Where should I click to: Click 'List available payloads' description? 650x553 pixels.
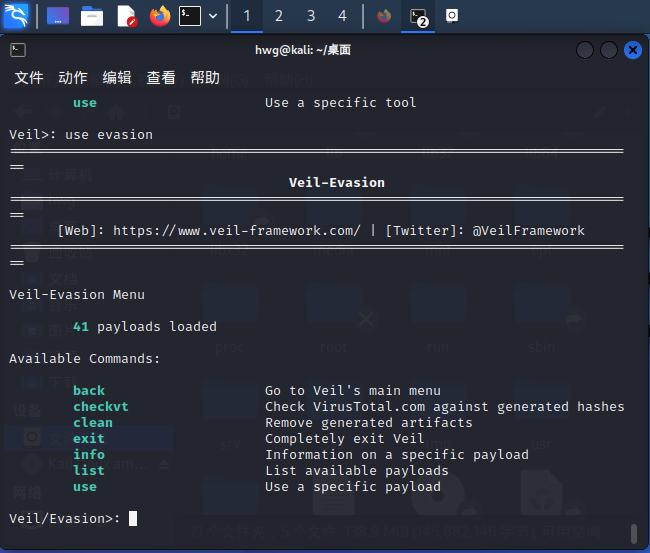pyautogui.click(x=357, y=471)
